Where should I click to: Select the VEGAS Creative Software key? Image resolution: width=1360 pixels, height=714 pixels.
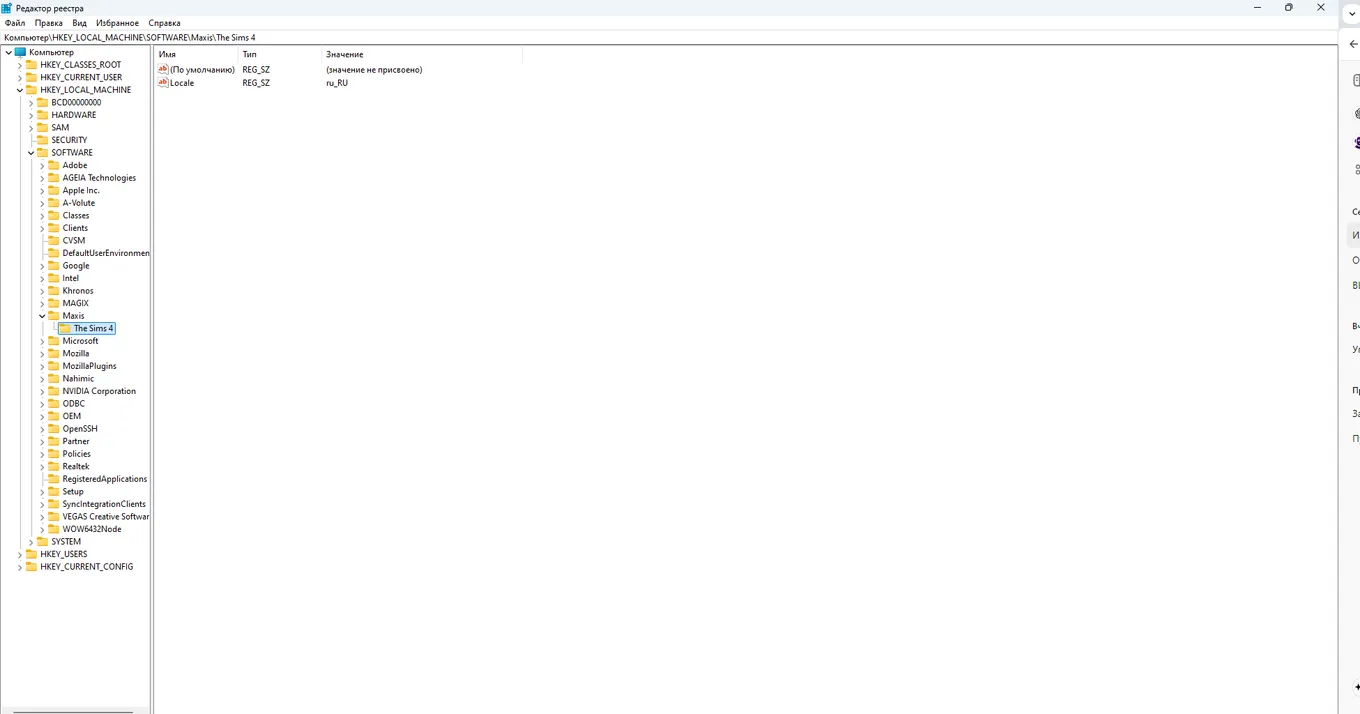click(x=105, y=517)
